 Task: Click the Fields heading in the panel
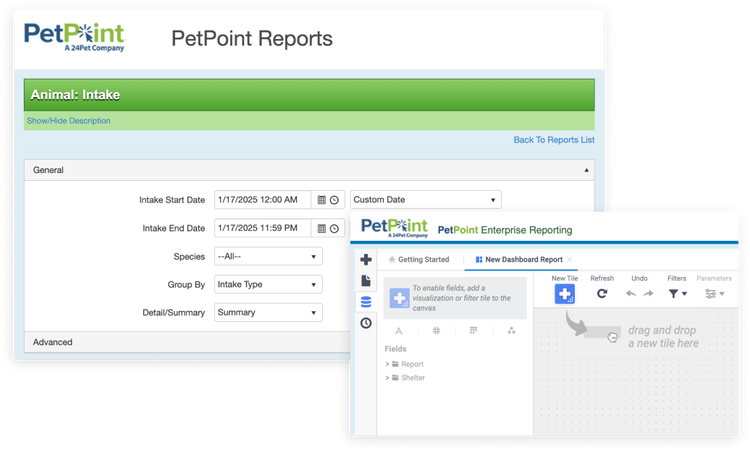[x=395, y=349]
